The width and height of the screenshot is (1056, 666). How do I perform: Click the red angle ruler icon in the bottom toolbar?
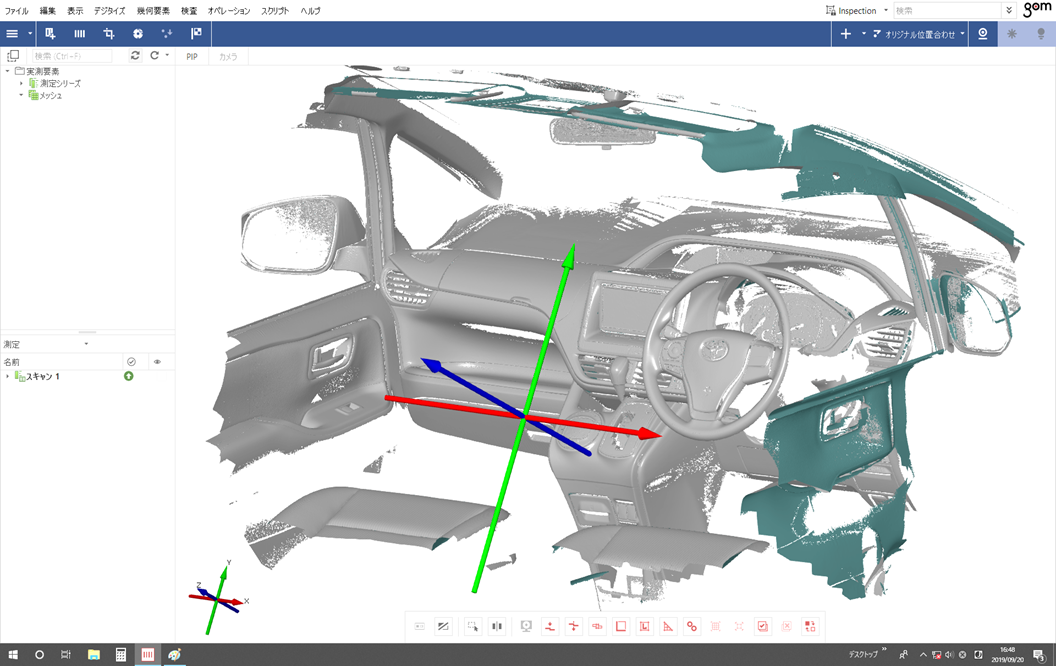(x=668, y=626)
